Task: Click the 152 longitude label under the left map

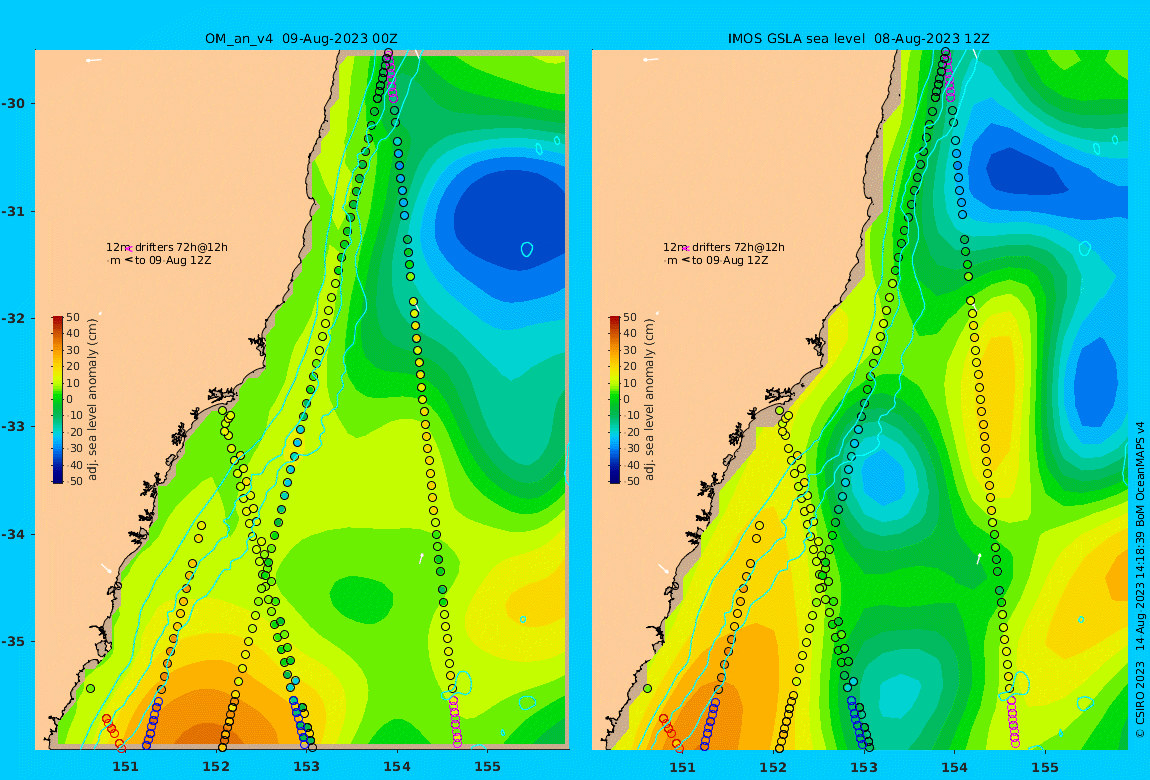Action: click(x=216, y=767)
